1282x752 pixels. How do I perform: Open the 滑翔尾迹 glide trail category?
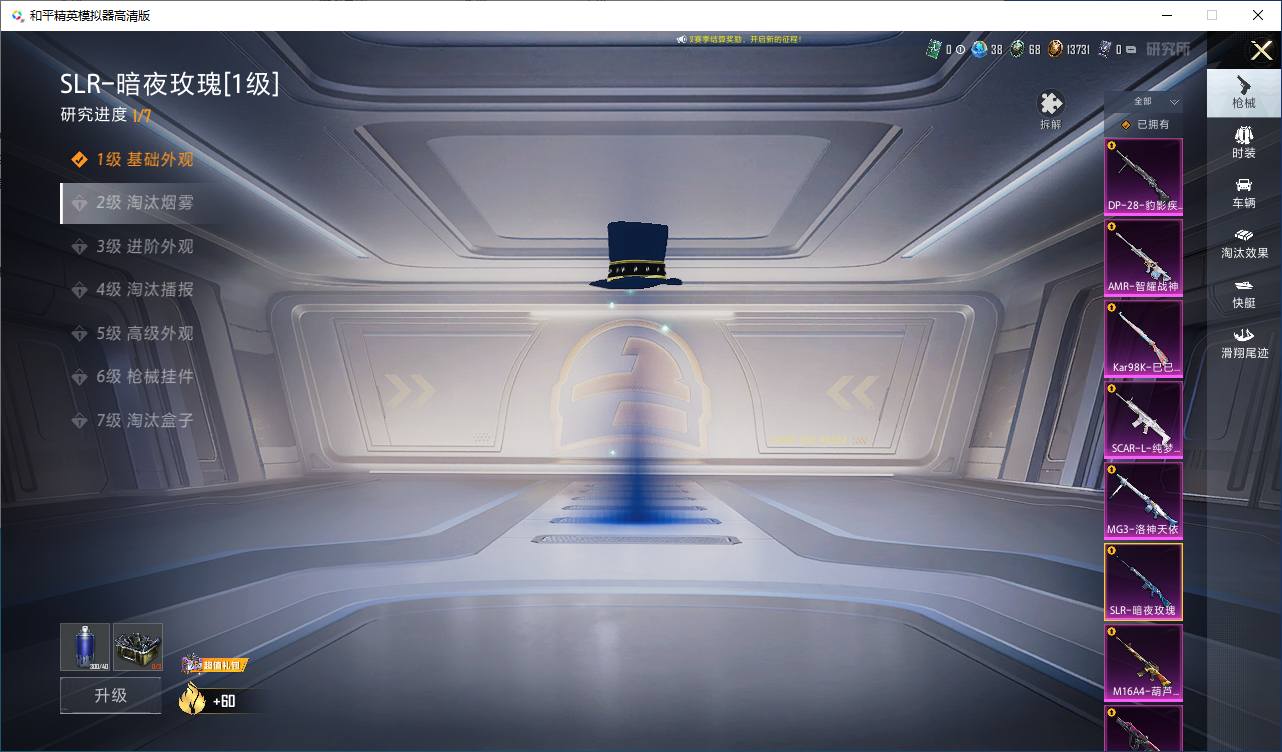pos(1243,342)
